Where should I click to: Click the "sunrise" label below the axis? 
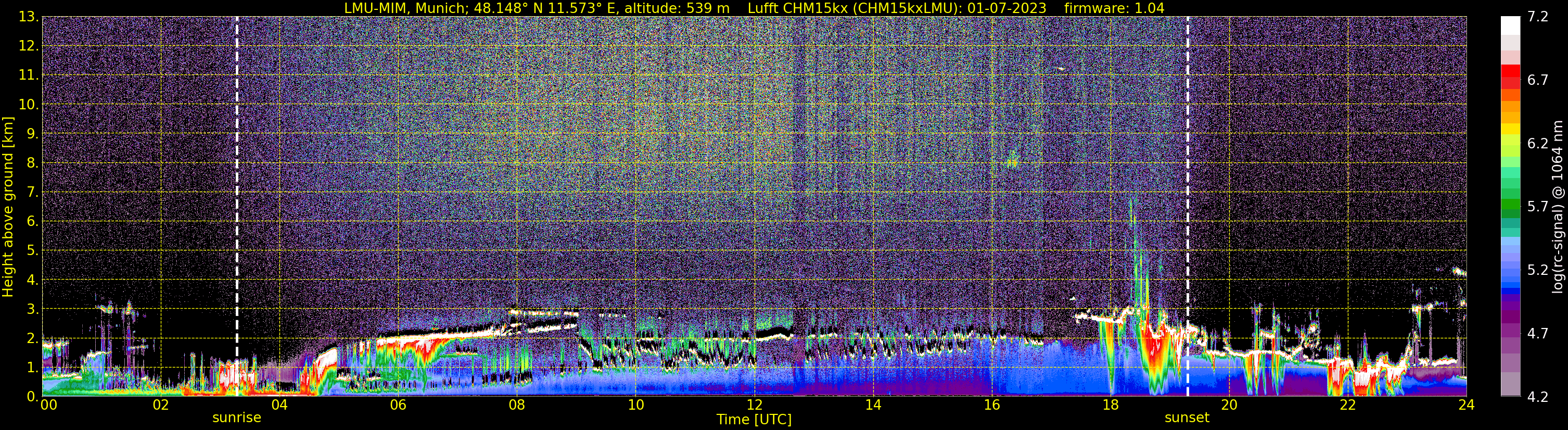coord(237,418)
